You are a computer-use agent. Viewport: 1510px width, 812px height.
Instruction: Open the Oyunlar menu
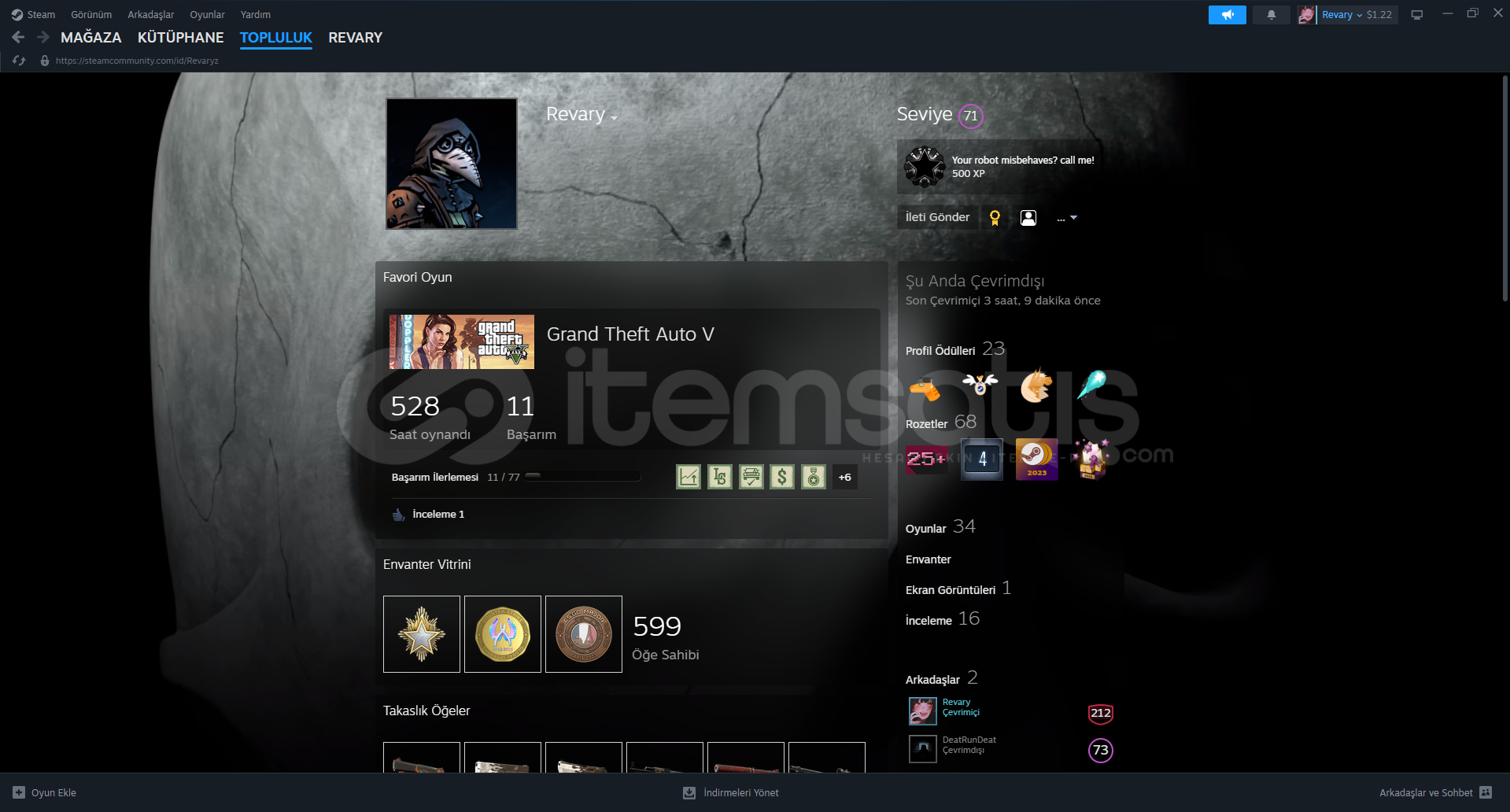click(x=207, y=15)
